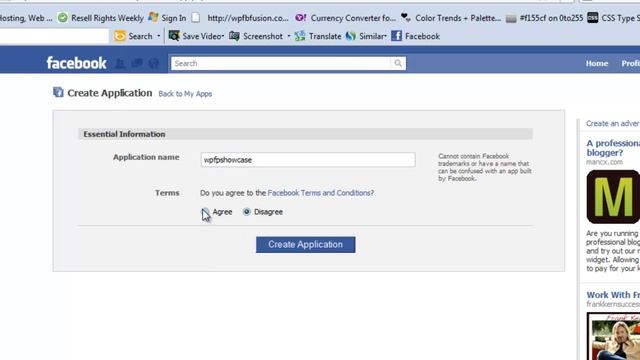
Task: Click the mancx.com ad M logo image
Action: pos(613,197)
